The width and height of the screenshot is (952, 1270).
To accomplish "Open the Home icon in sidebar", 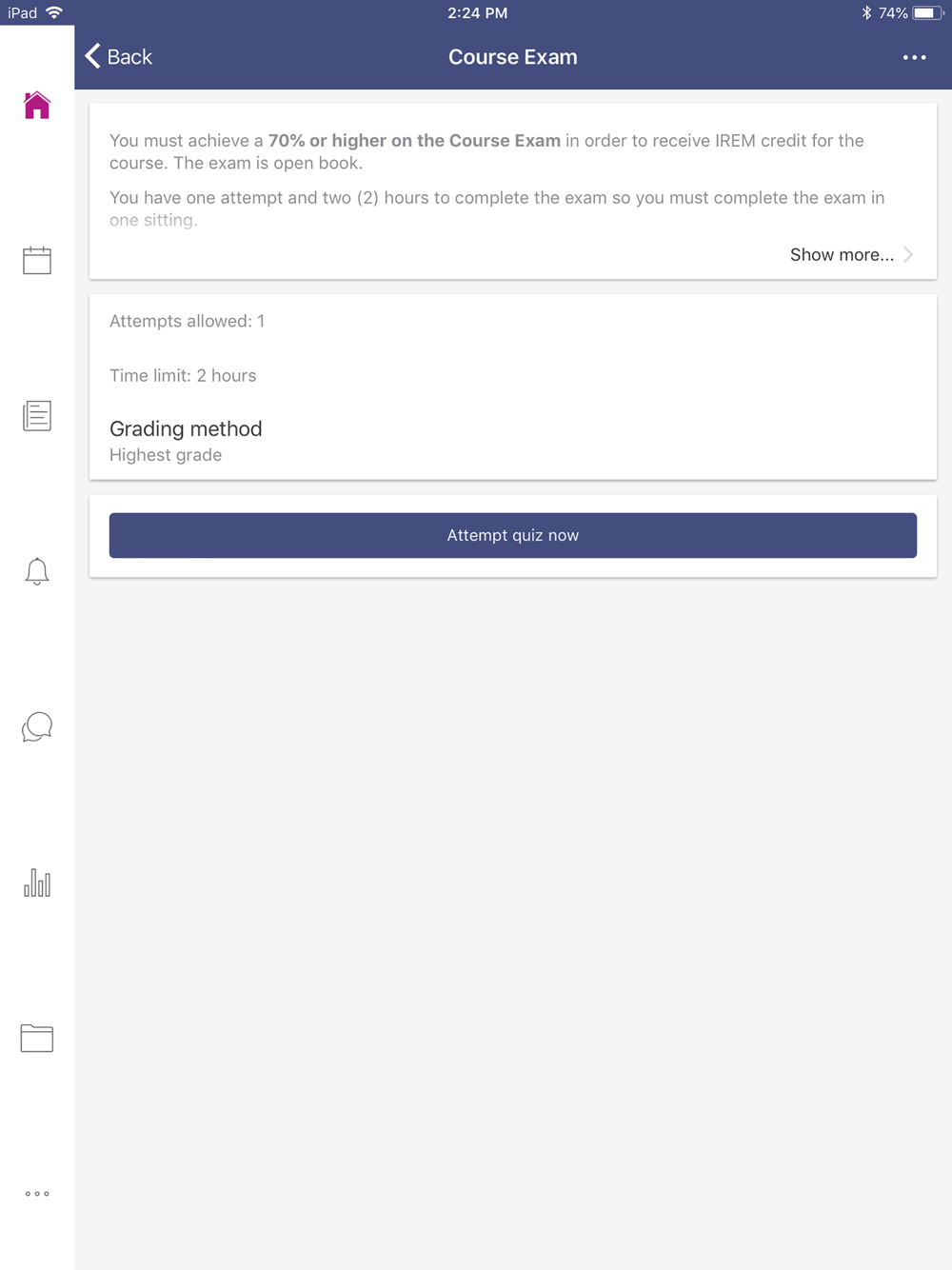I will coord(37,105).
